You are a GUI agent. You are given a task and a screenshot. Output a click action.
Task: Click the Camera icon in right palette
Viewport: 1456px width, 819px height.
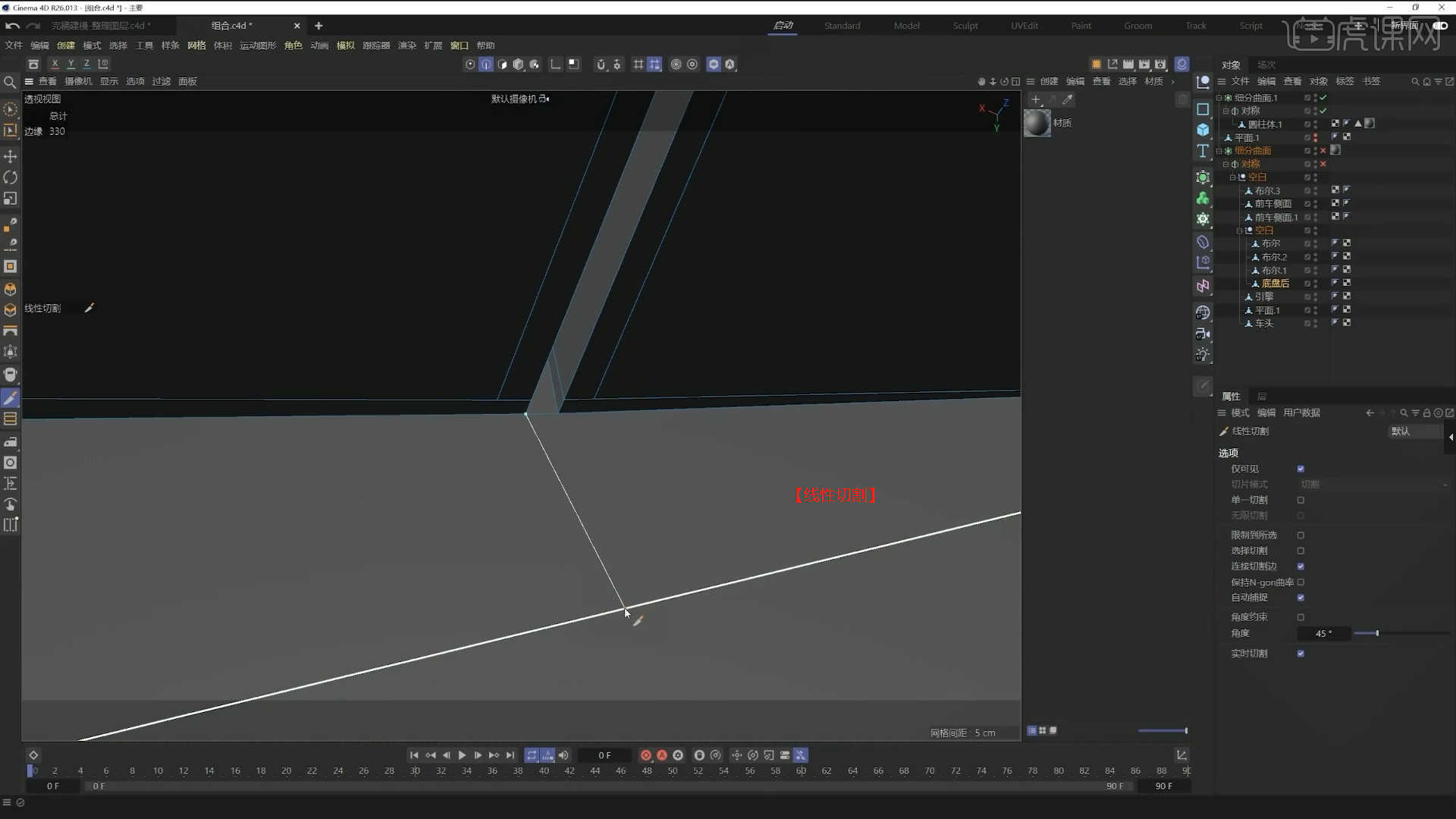coord(1203,334)
